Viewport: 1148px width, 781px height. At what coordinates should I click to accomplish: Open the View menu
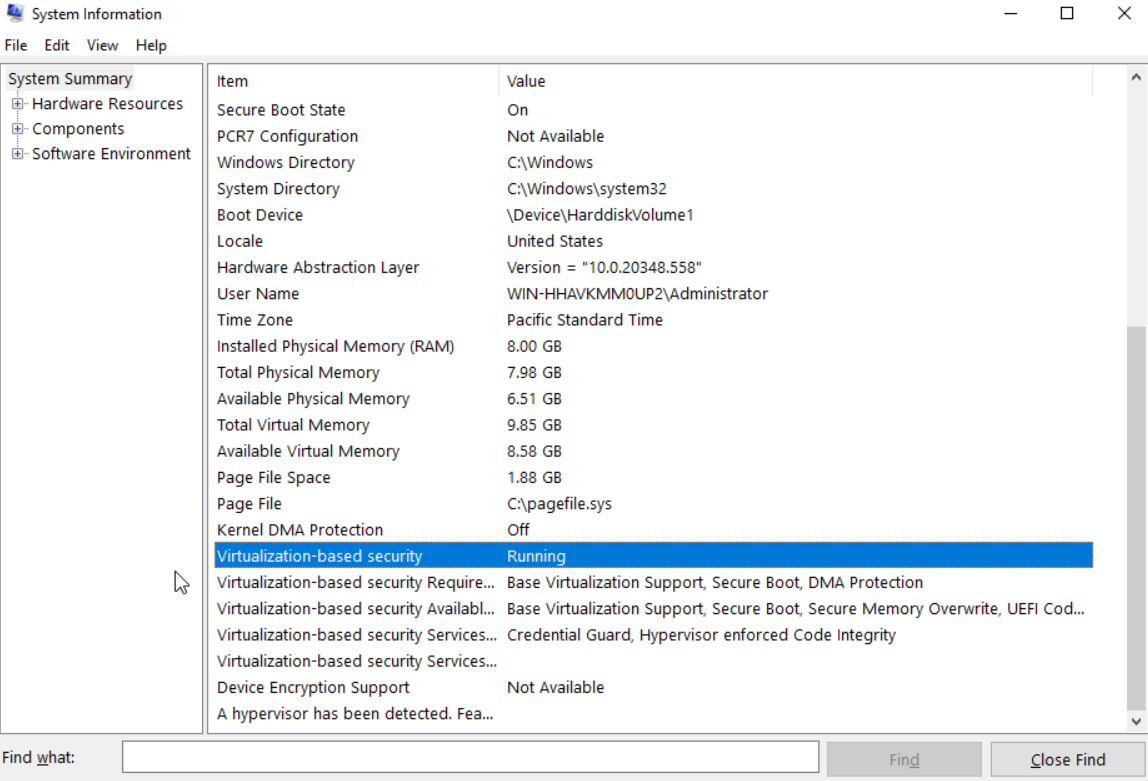[x=102, y=45]
